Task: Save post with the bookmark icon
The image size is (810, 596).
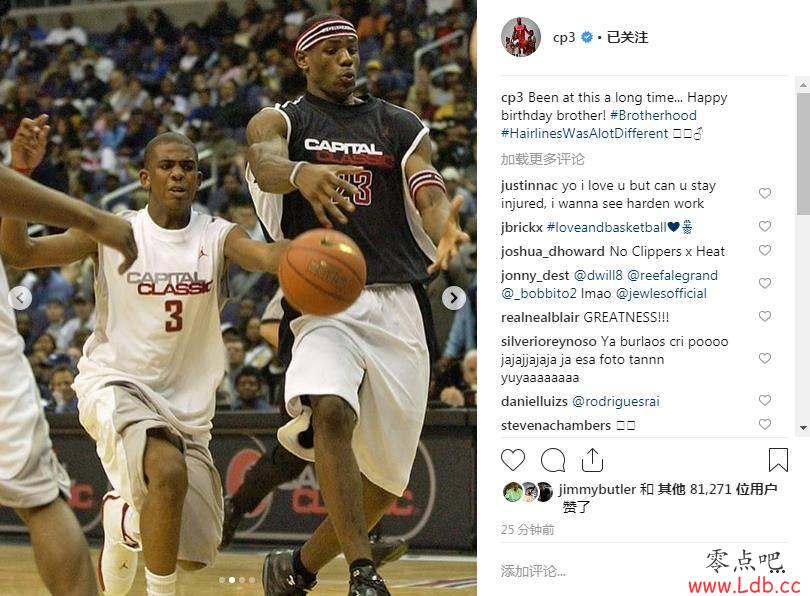Action: (778, 460)
